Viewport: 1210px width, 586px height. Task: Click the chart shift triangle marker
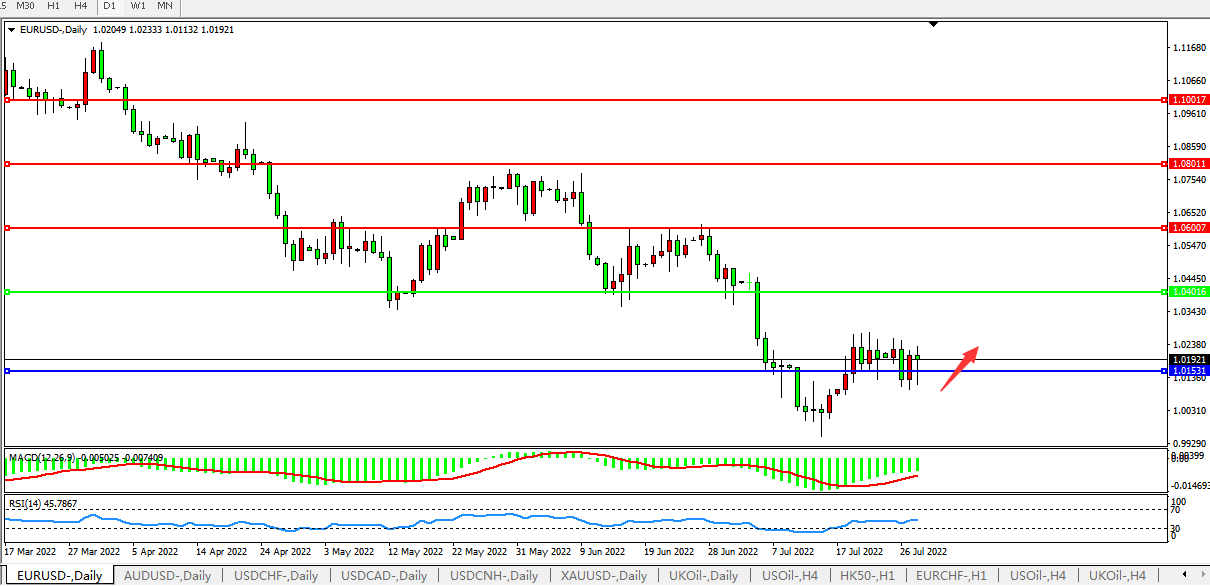point(933,24)
